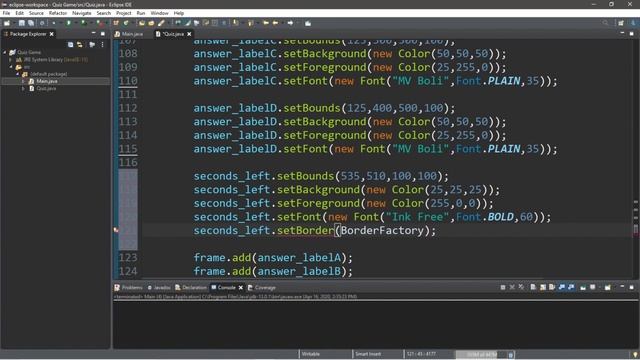Click Remove Launch in Console toolbar
640x360 pixels.
coord(512,287)
